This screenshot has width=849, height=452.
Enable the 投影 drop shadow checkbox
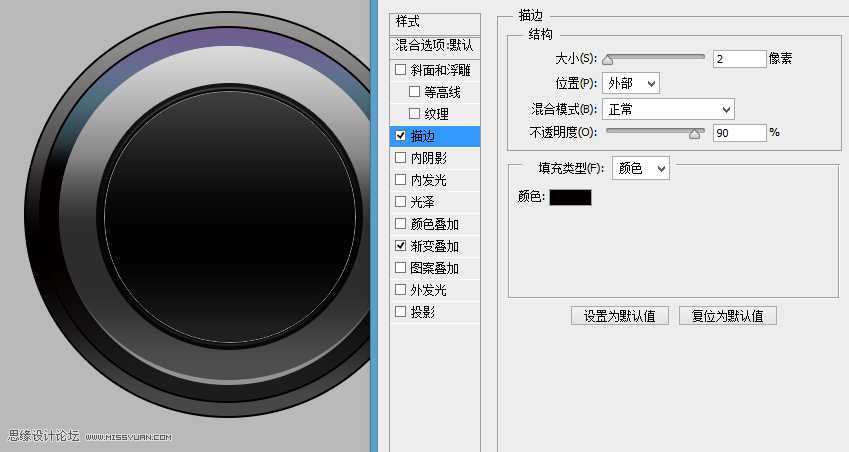click(x=401, y=312)
